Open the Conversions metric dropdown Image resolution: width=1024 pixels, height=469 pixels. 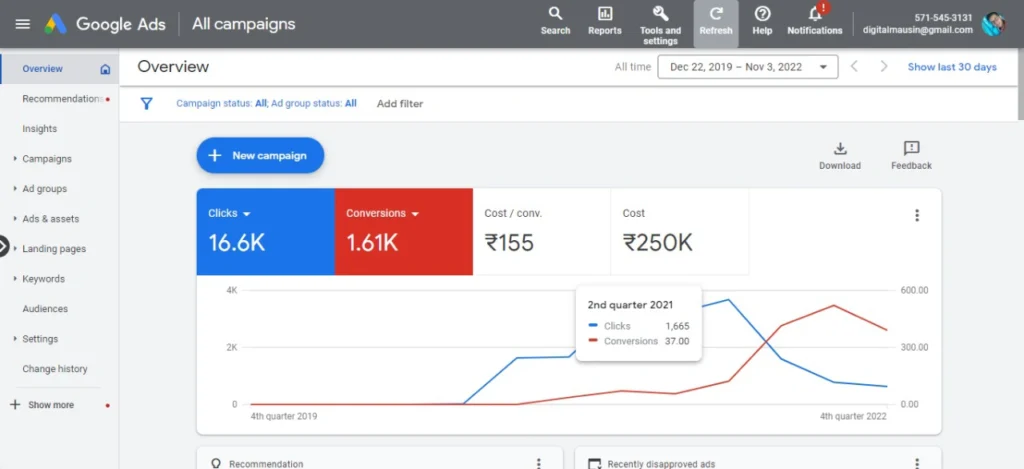[415, 214]
